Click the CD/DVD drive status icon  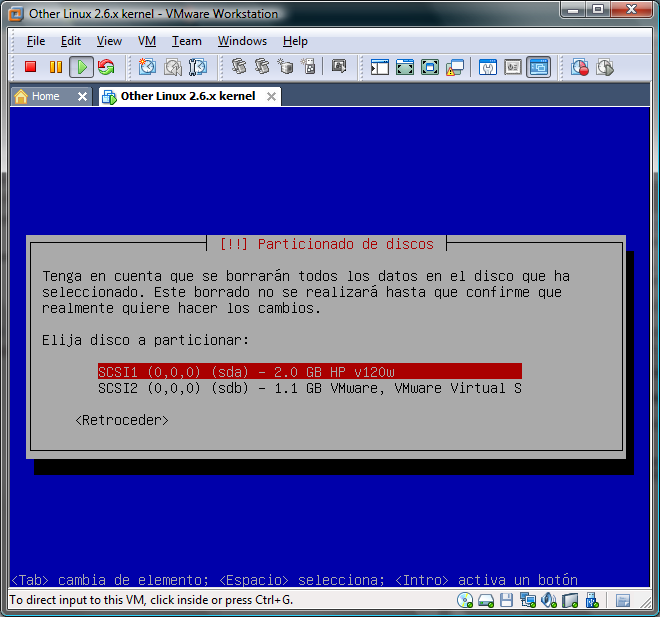tap(465, 600)
